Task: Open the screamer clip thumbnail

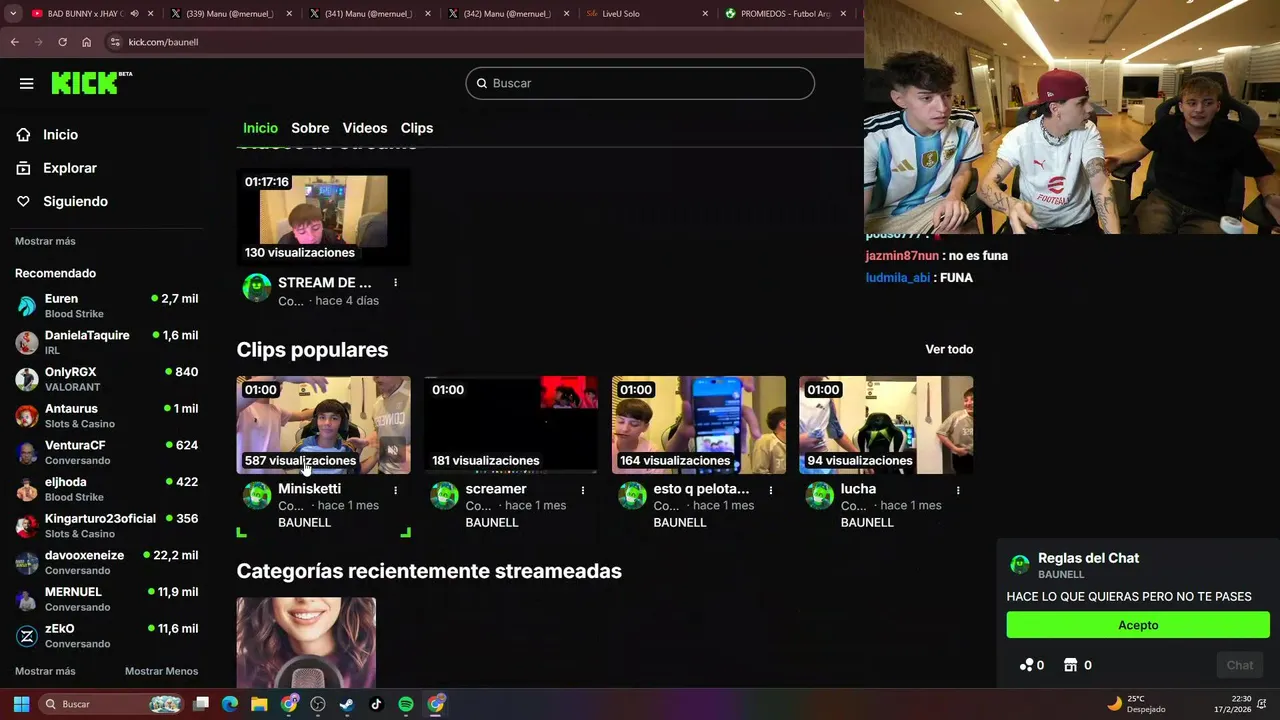Action: (511, 425)
